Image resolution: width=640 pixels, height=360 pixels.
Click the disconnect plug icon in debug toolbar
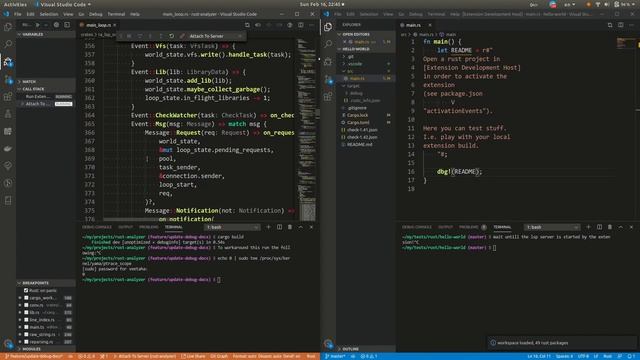point(182,36)
